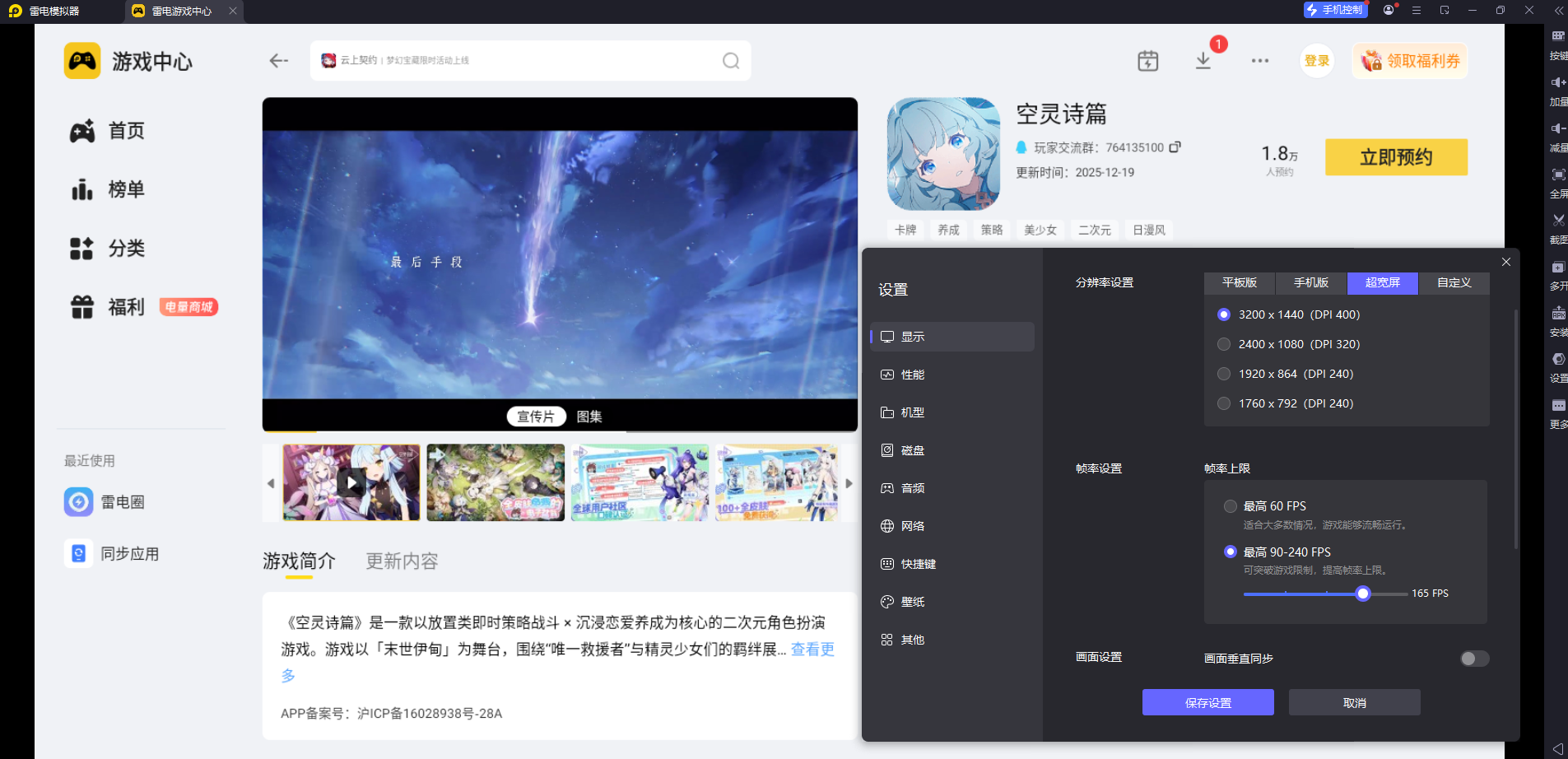Collapse the right sidebar with double chevron

coord(1558,11)
